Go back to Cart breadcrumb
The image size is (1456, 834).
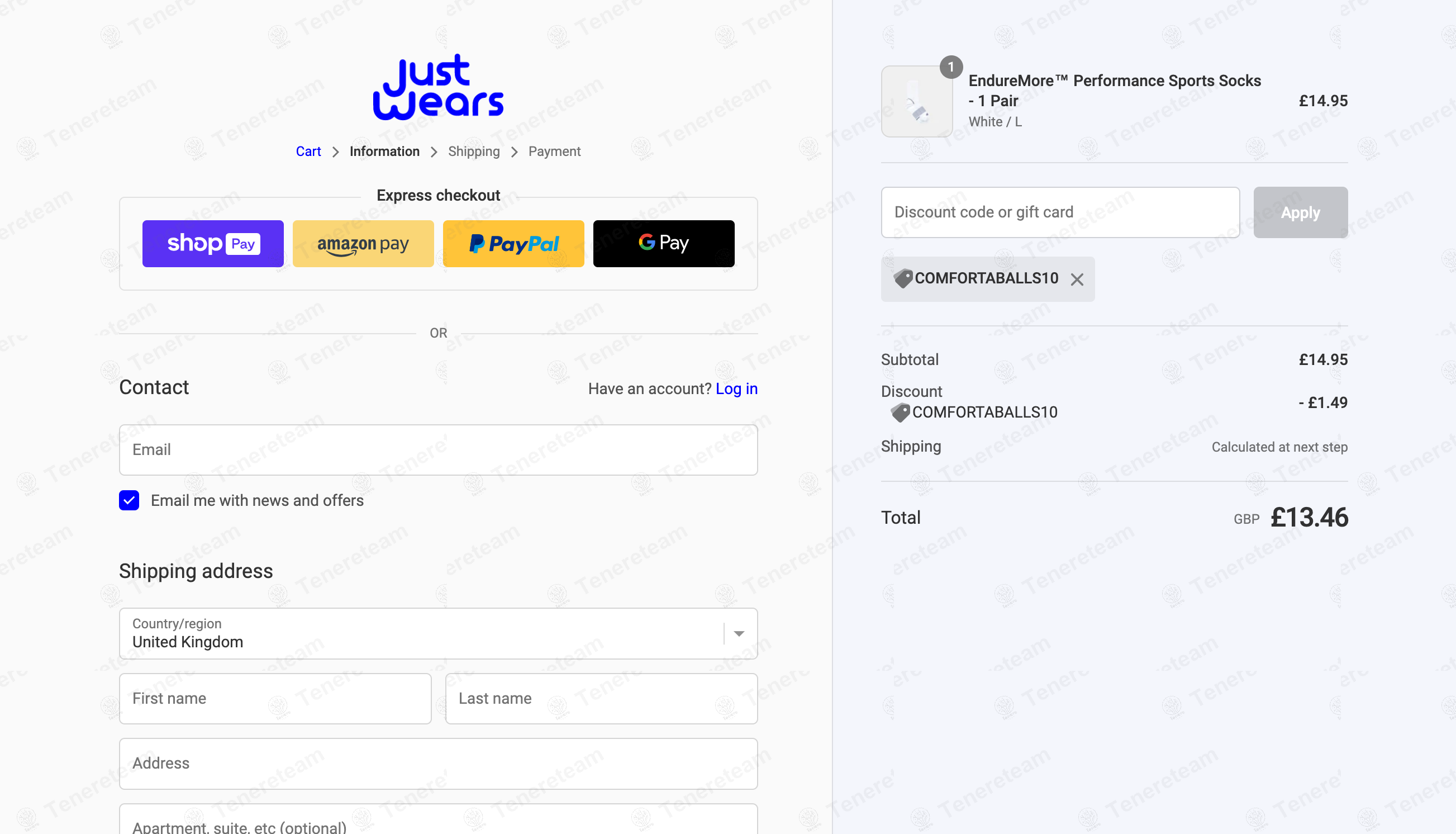308,151
